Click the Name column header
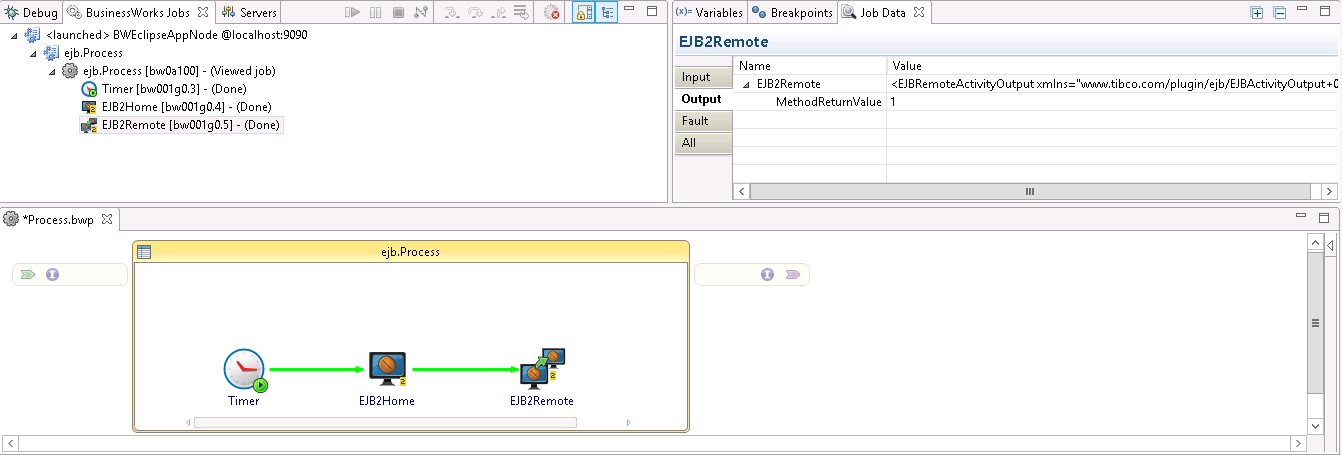The image size is (1342, 455). pos(810,66)
